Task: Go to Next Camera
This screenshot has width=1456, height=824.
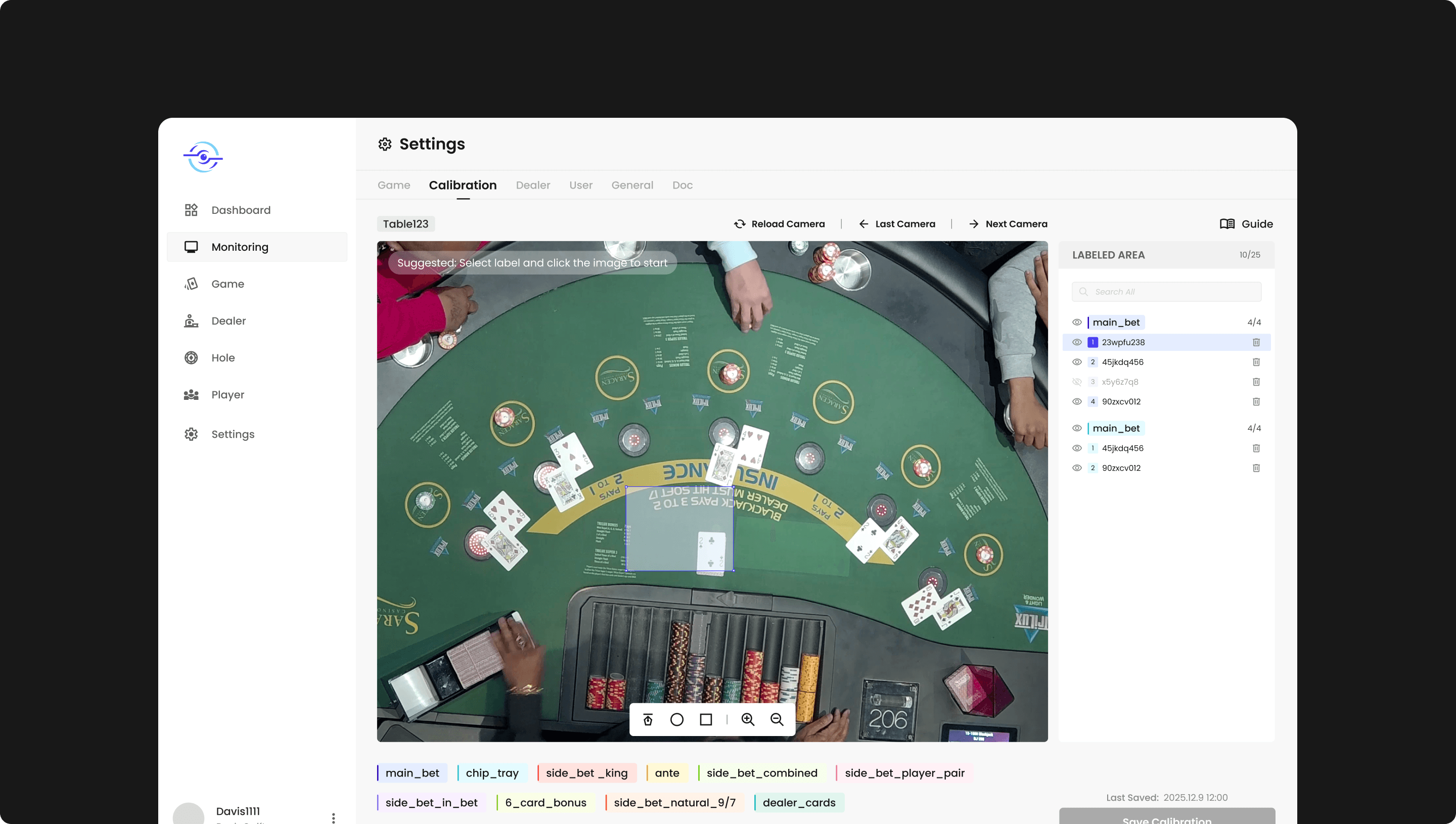Action: (x=1008, y=224)
